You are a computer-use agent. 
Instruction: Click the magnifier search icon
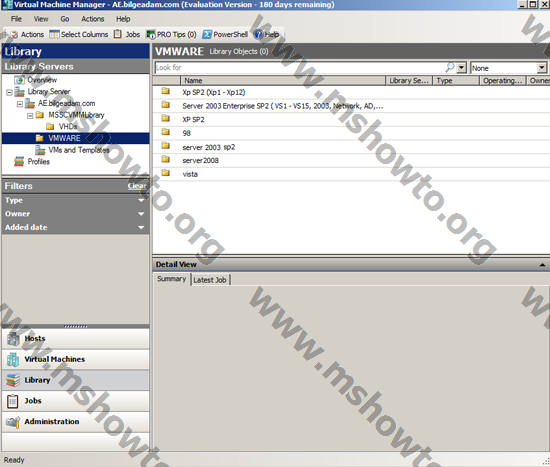[x=450, y=67]
